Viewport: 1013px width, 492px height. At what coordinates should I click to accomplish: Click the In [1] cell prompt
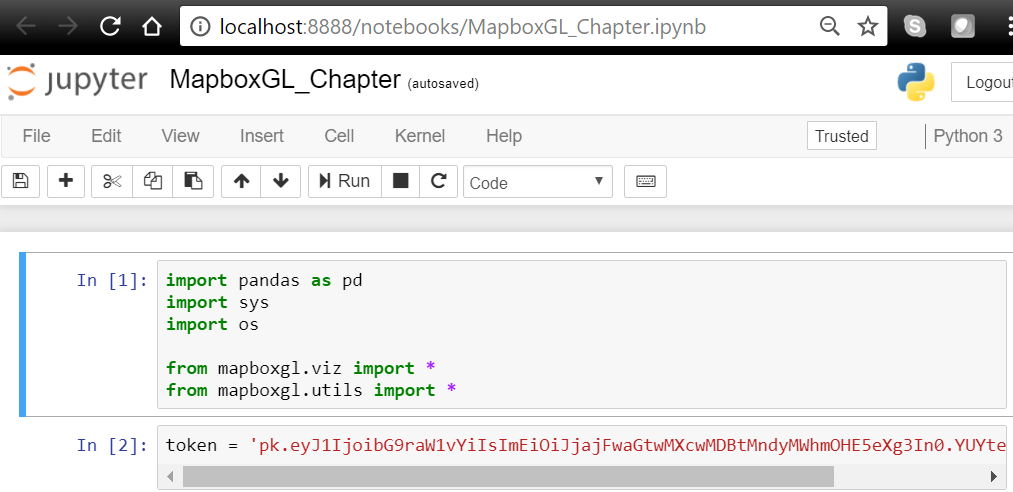point(112,280)
